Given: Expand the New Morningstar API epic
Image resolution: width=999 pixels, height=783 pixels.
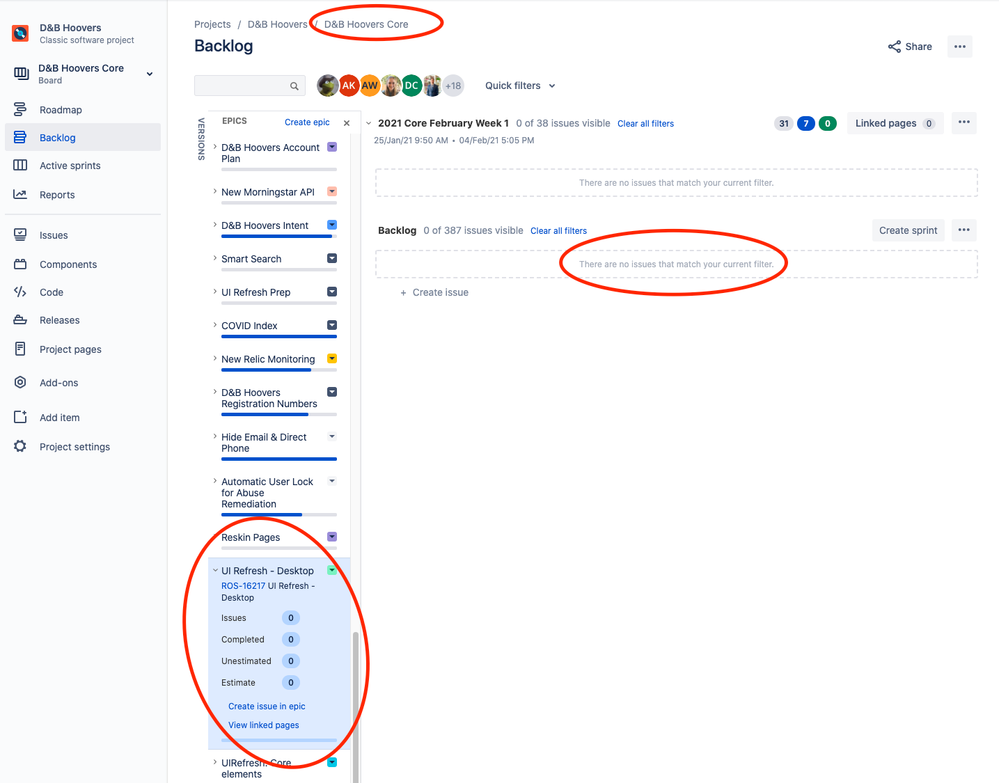Looking at the screenshot, I should (x=215, y=191).
